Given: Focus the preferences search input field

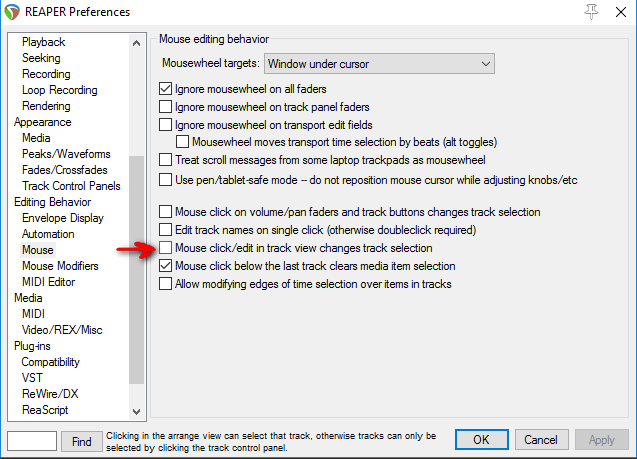Looking at the screenshot, I should (x=32, y=441).
